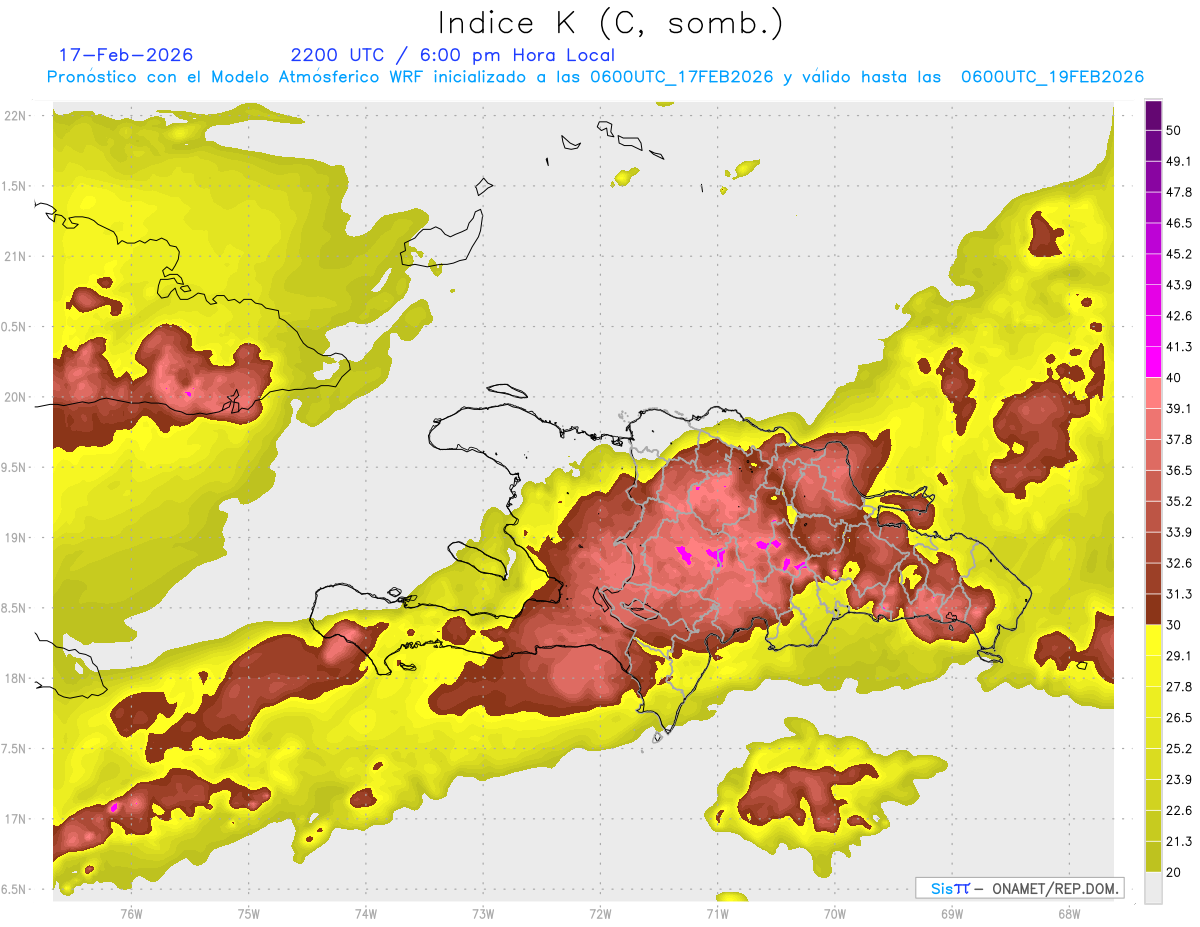Click the longitude label '69W'
Image resolution: width=1200 pixels, height=927 pixels.
coord(951,913)
